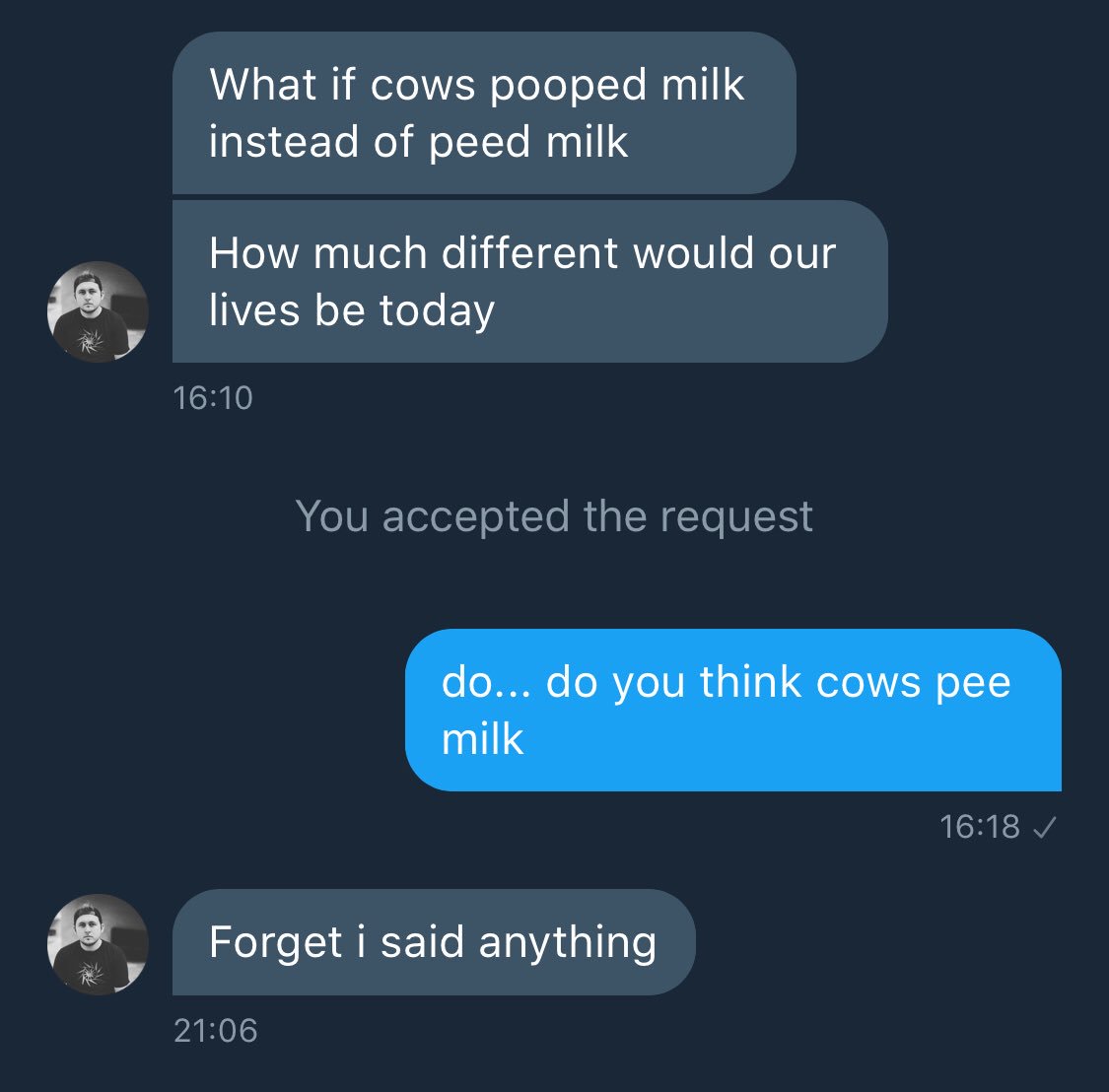The image size is (1109, 1092).
Task: Select the blue 'do you think cows pee milk' bubble
Action: [732, 710]
